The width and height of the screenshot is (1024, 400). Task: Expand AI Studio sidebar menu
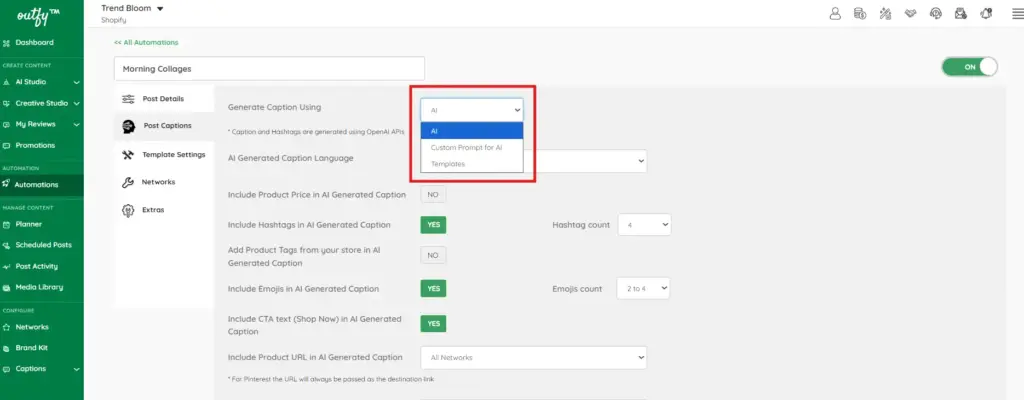pos(76,82)
